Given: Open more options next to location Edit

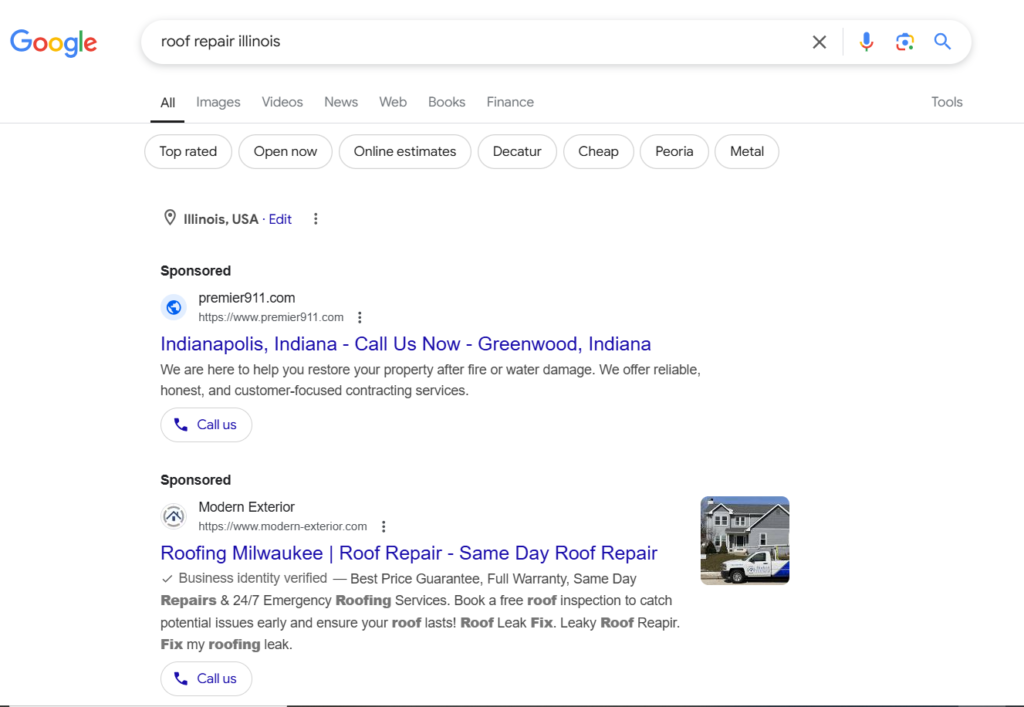Looking at the screenshot, I should pyautogui.click(x=315, y=219).
